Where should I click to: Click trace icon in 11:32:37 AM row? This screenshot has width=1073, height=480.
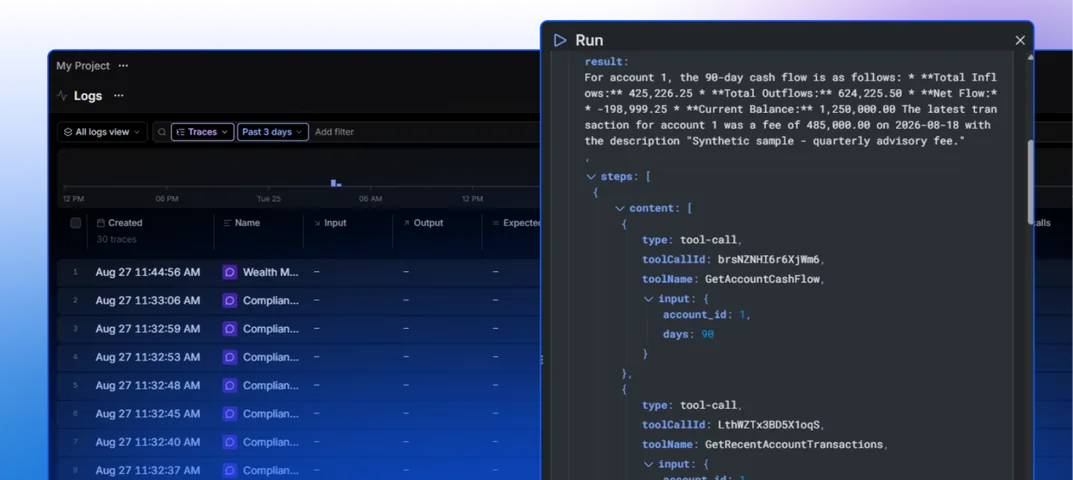[x=230, y=470]
